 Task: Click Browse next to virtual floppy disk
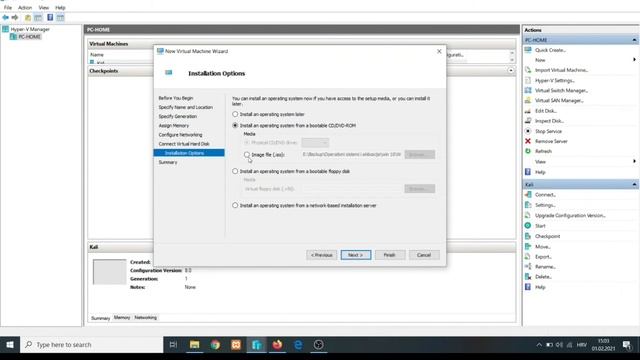point(420,189)
